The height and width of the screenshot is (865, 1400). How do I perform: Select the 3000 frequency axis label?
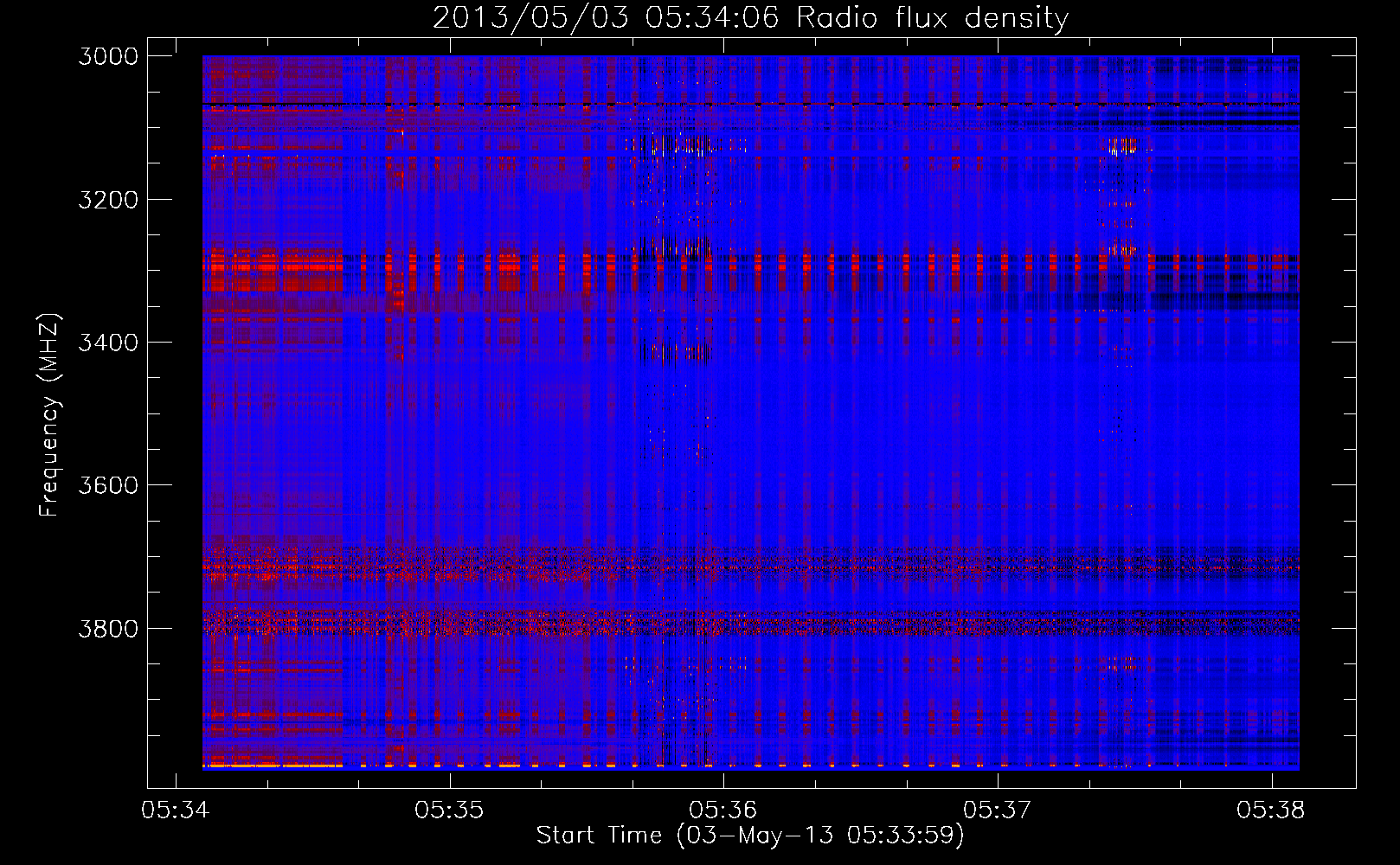108,56
